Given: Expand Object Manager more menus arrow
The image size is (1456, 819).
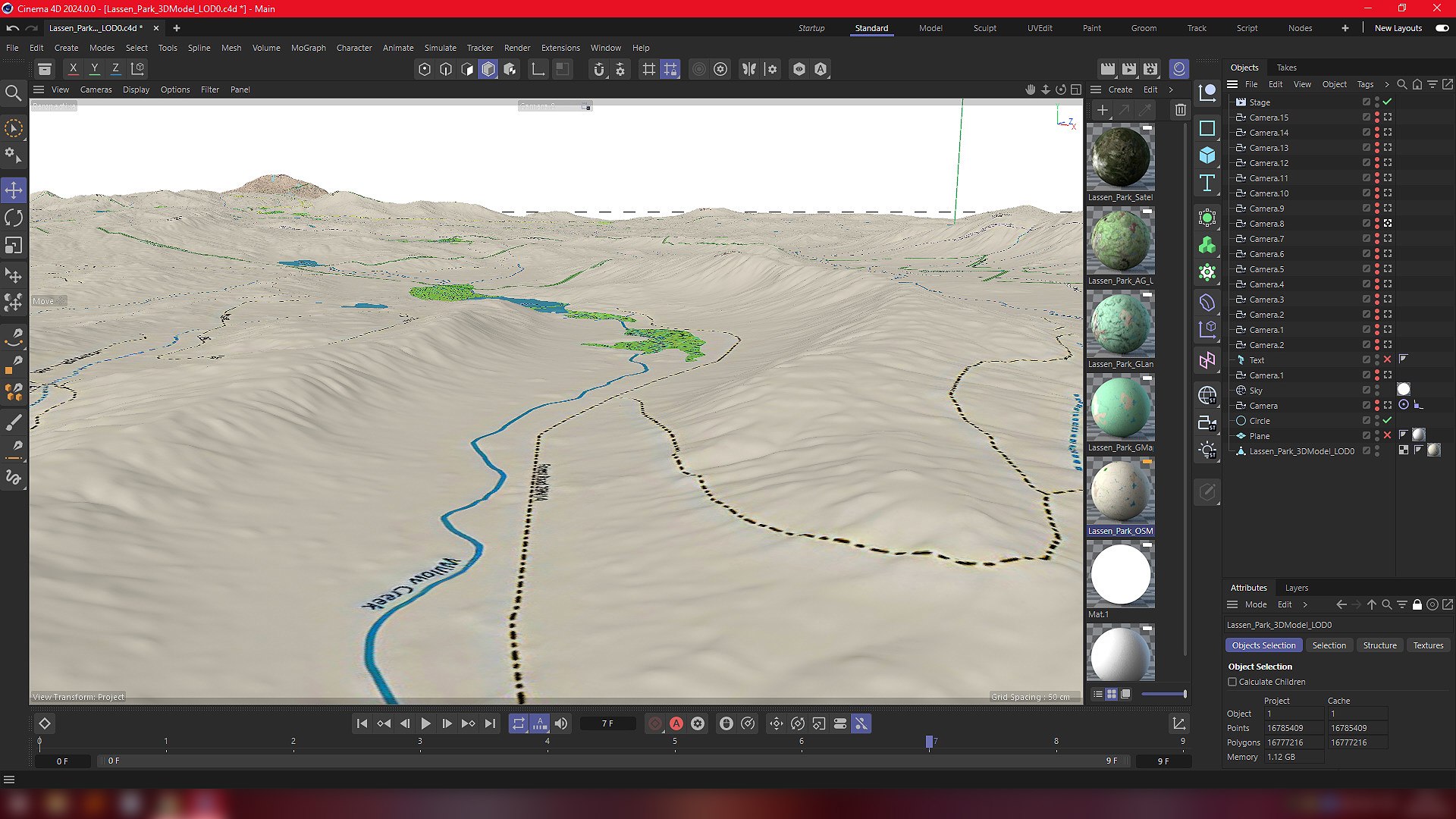Looking at the screenshot, I should pos(1387,84).
